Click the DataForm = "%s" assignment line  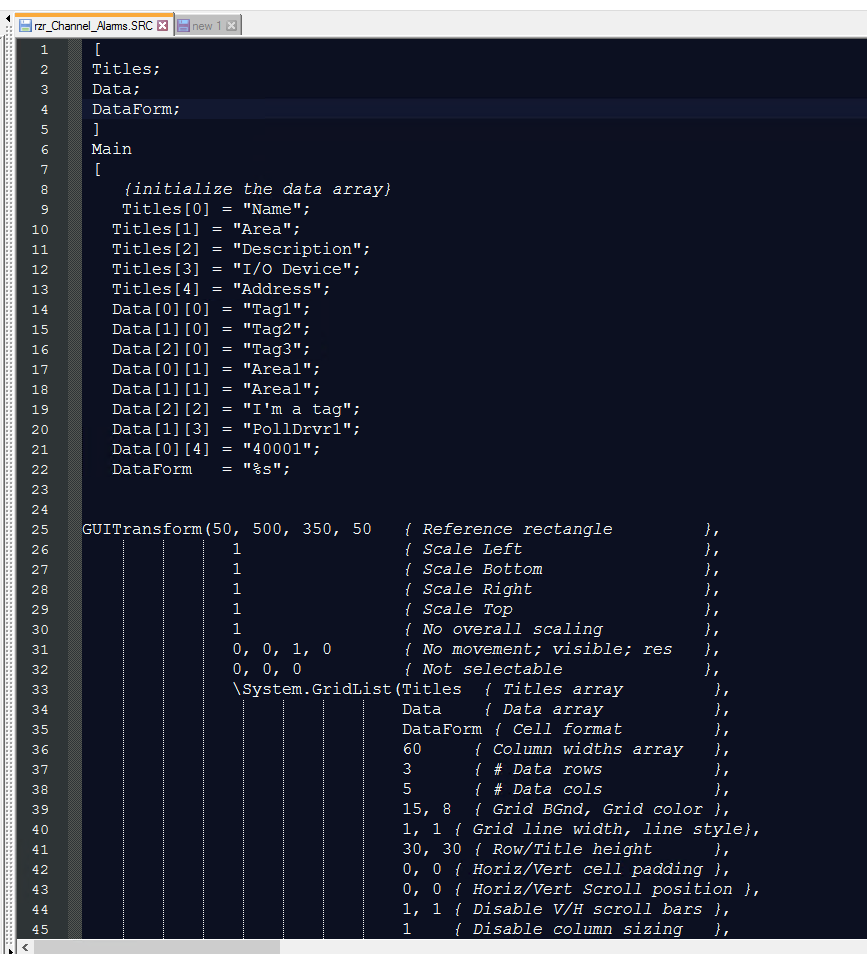click(x=201, y=469)
